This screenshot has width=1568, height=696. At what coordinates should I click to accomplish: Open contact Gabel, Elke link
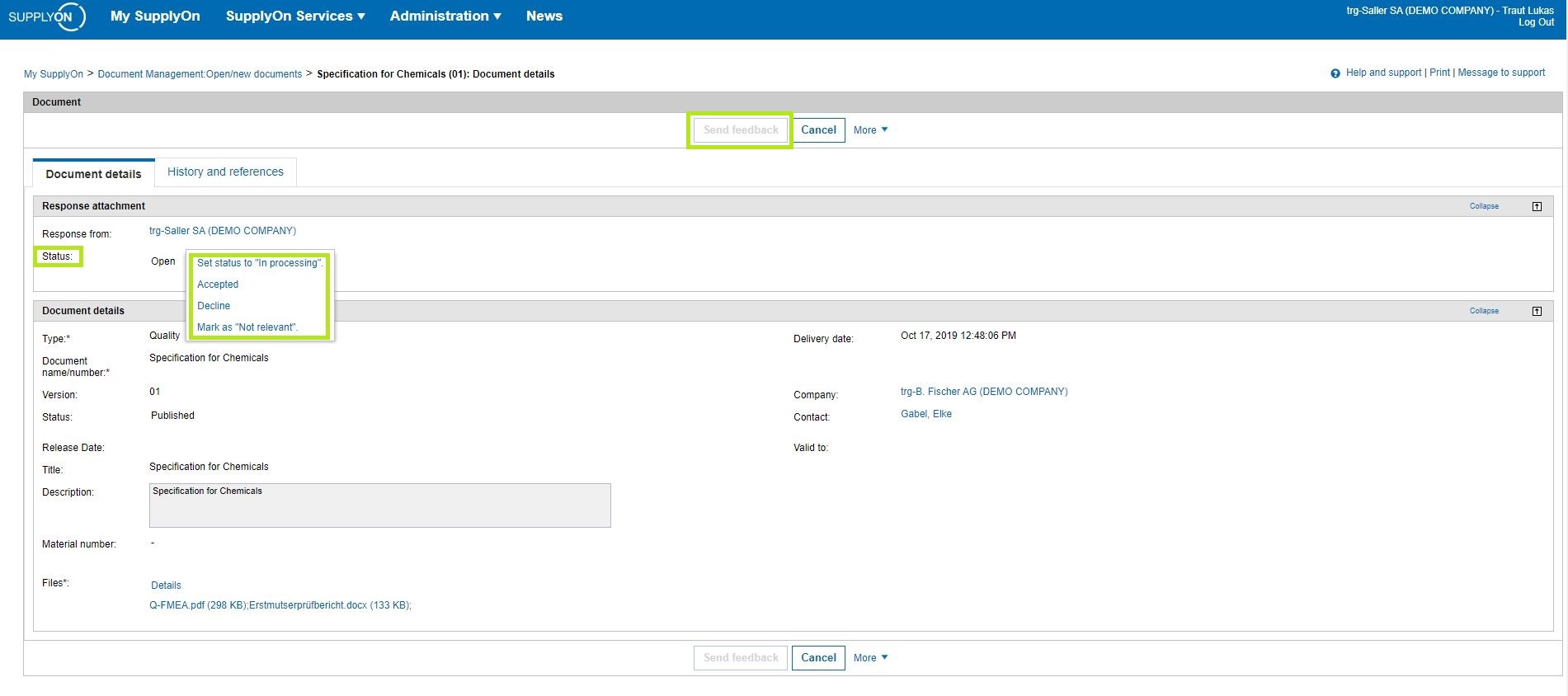coord(926,414)
